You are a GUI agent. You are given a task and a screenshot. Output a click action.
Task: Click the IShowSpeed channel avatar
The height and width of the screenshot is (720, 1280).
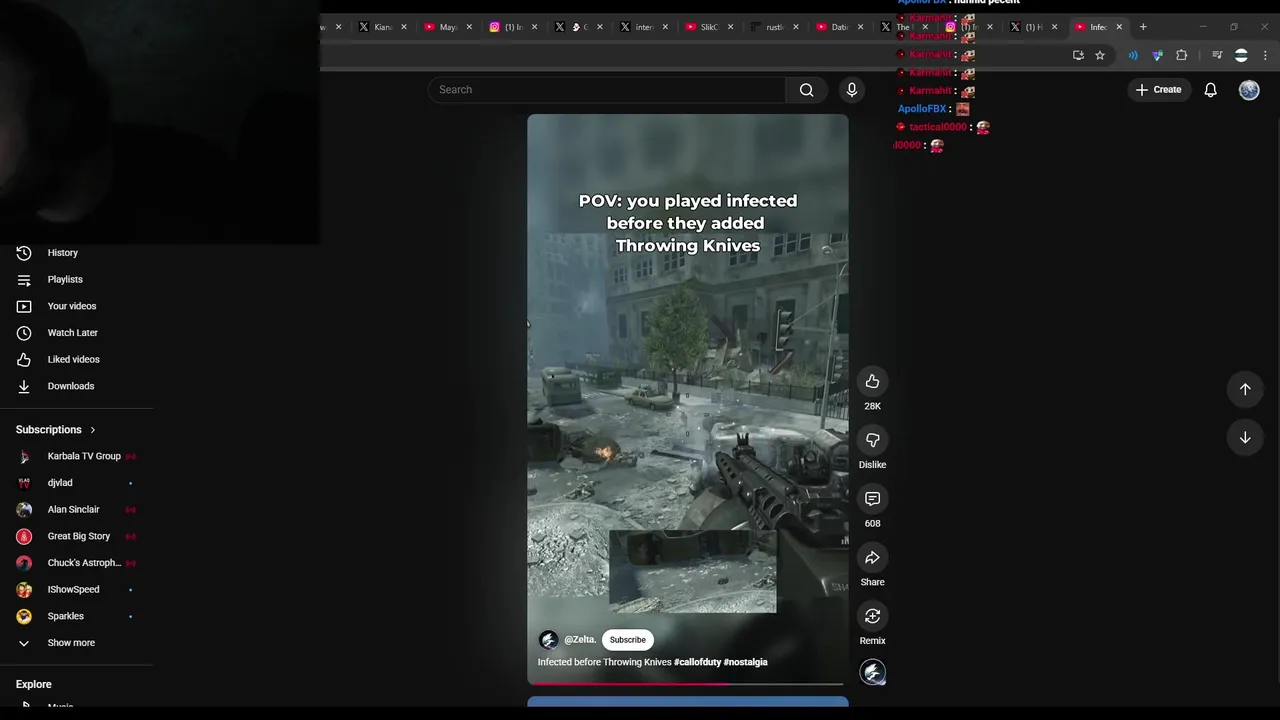tap(24, 590)
